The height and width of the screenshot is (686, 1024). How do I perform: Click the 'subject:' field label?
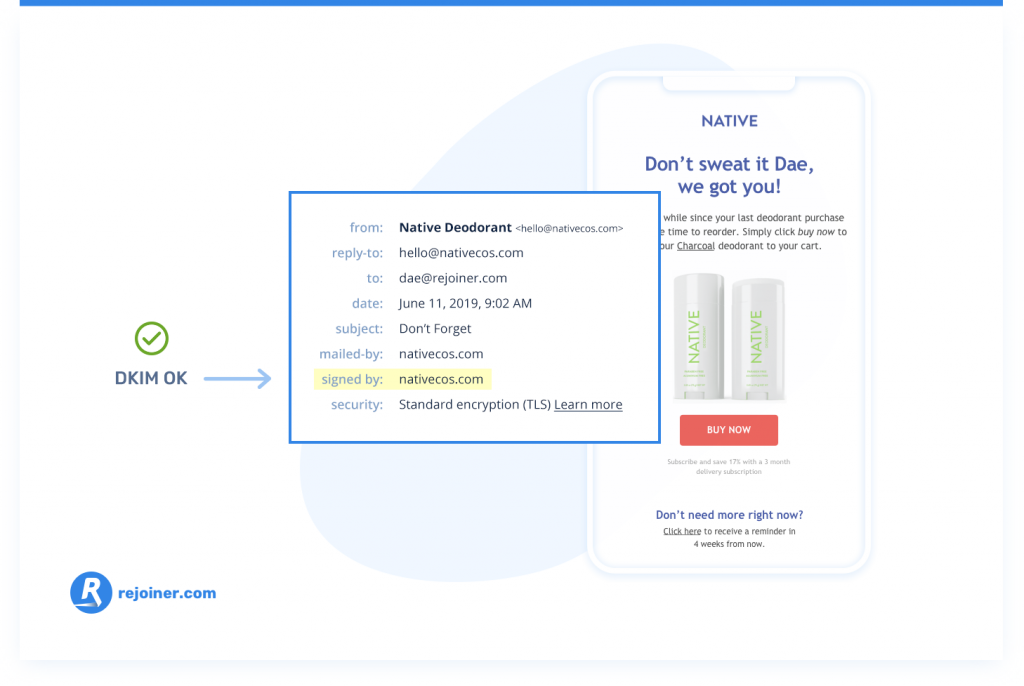[x=359, y=329]
